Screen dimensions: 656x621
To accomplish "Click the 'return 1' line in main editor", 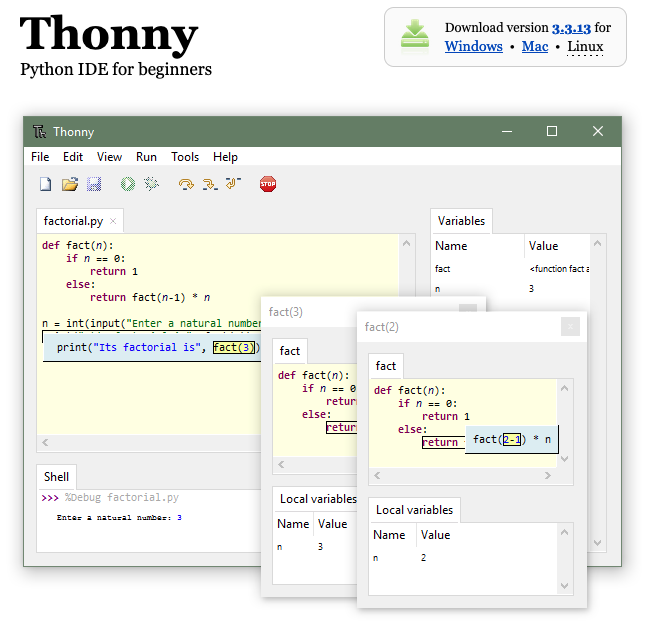I will click(114, 272).
